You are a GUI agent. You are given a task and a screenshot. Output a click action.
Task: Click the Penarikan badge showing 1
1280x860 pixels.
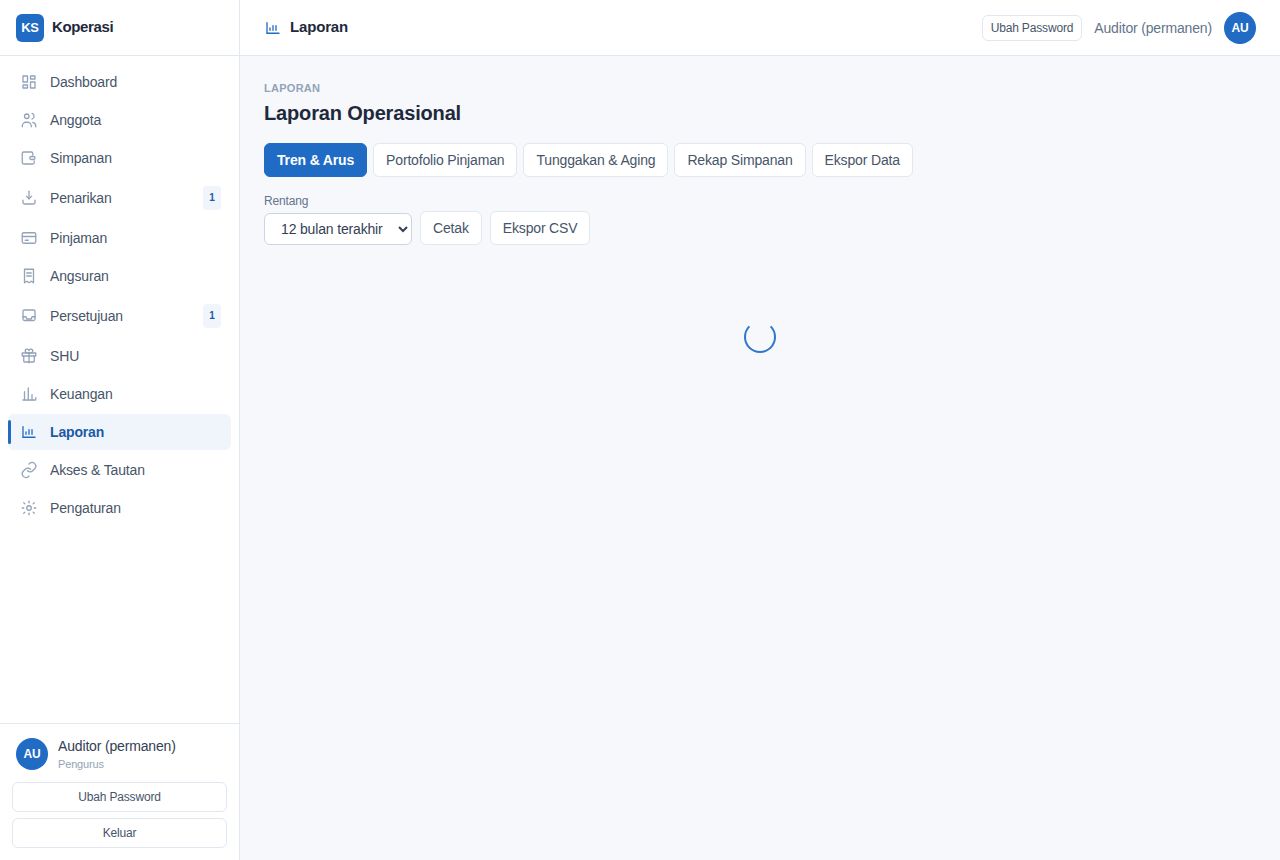212,198
